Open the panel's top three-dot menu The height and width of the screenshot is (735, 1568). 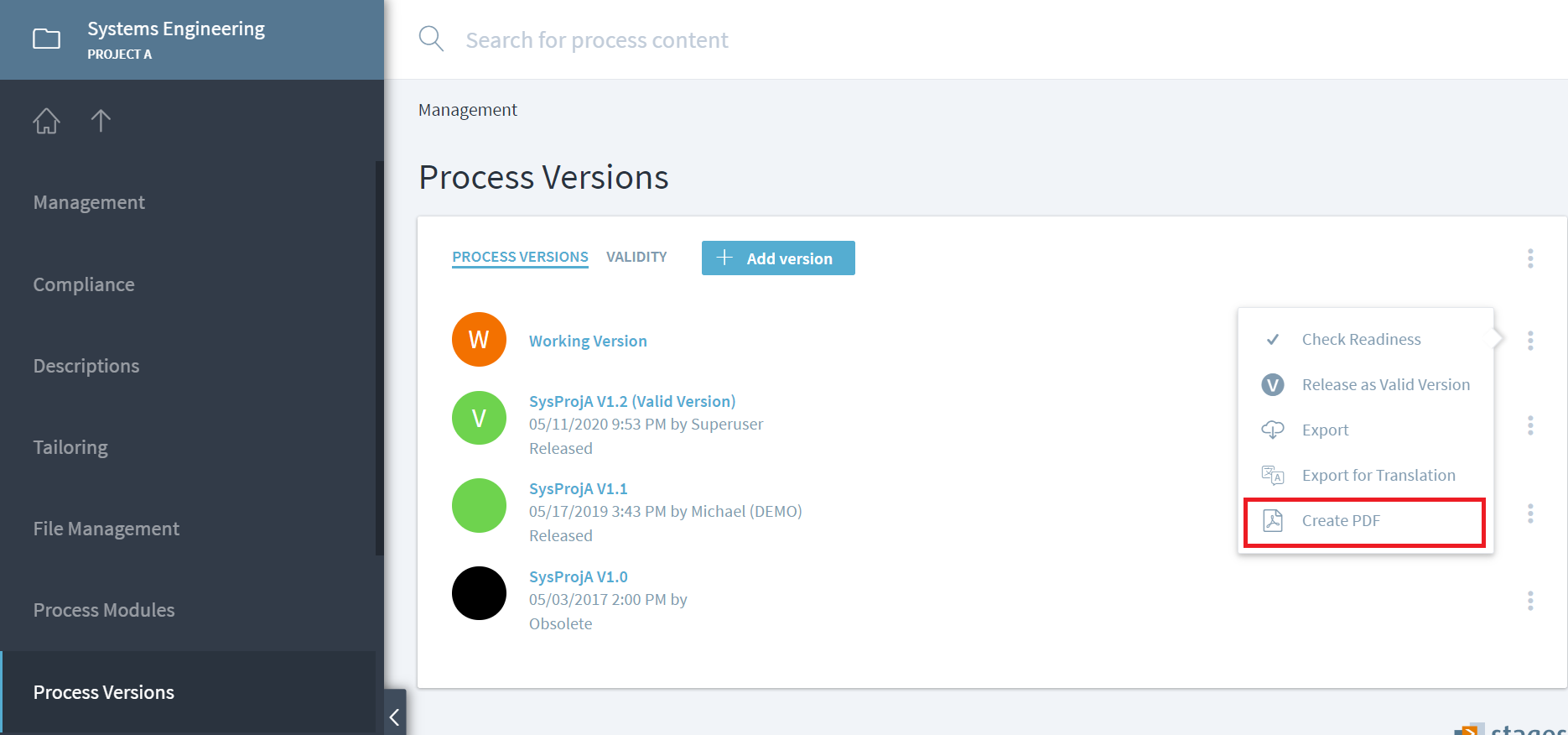pyautogui.click(x=1530, y=258)
